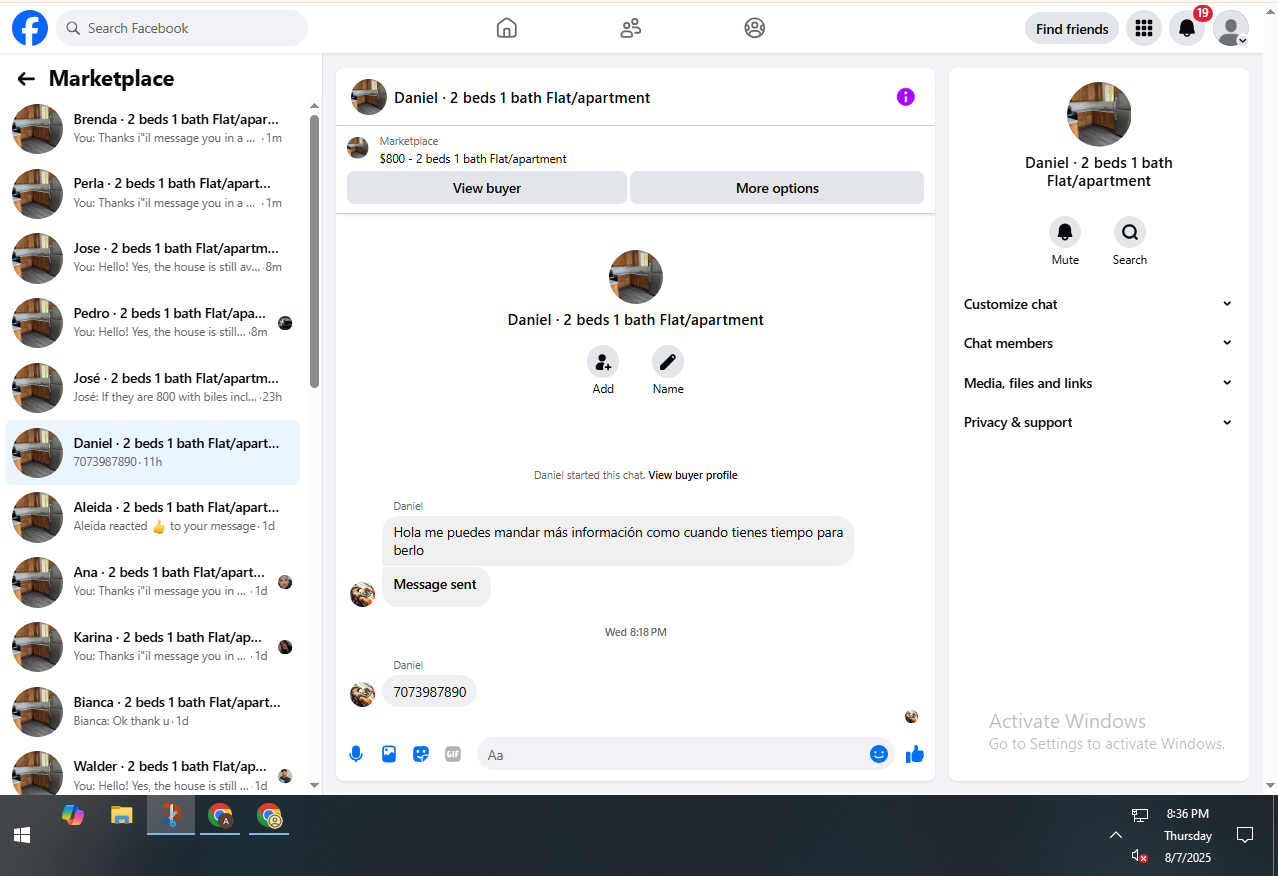Viewport: 1278px width, 876px height.
Task: Search in conversation
Action: click(1130, 232)
